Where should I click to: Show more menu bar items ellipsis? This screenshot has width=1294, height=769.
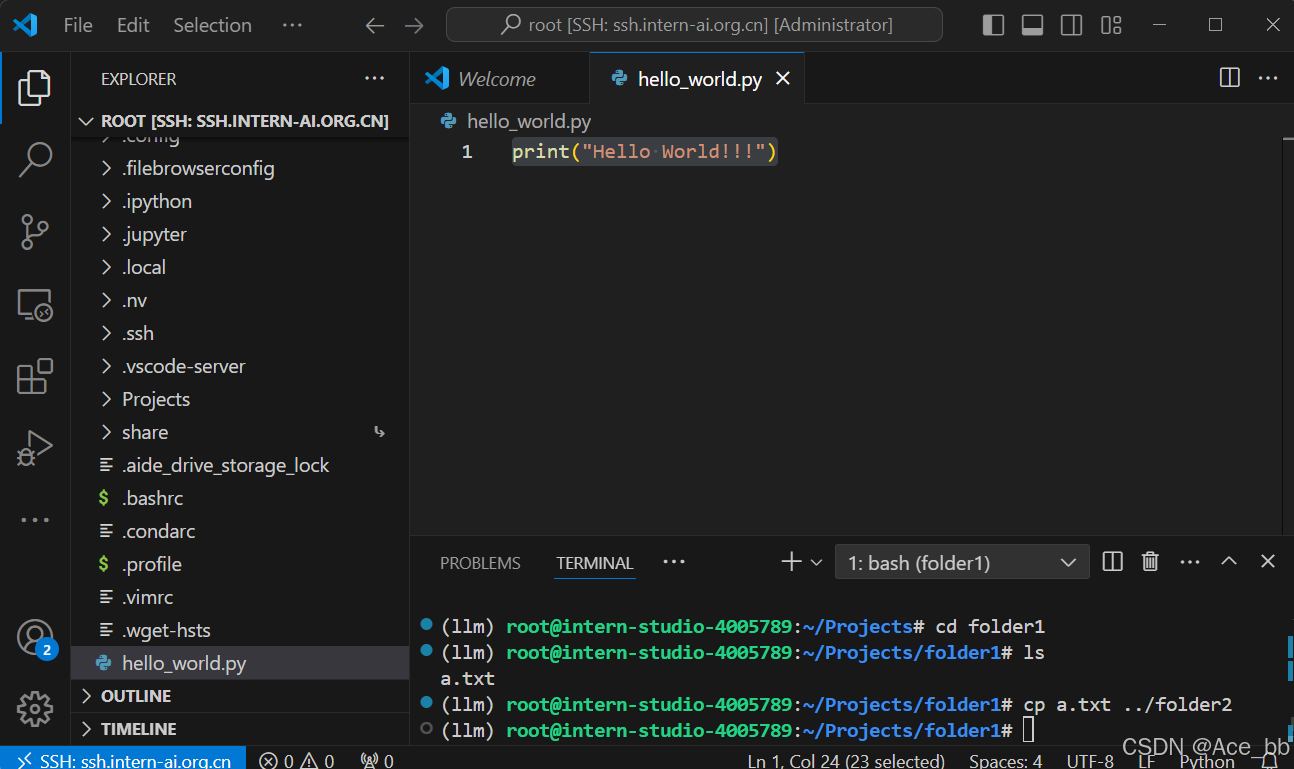292,25
